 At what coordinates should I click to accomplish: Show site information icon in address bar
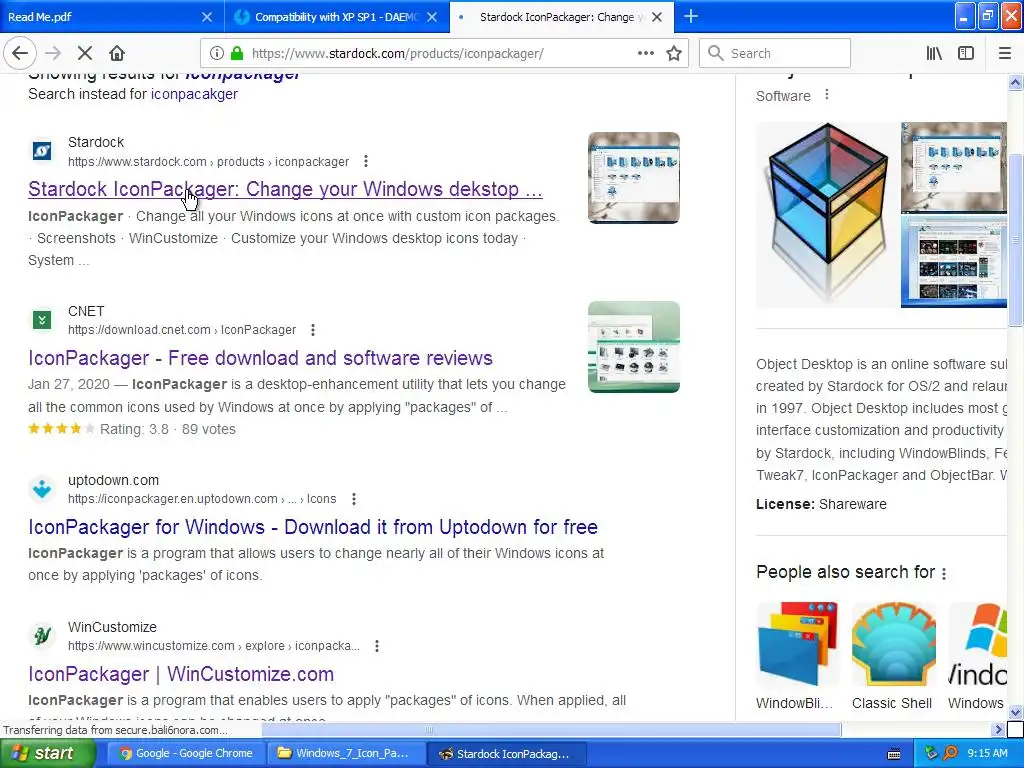click(217, 53)
